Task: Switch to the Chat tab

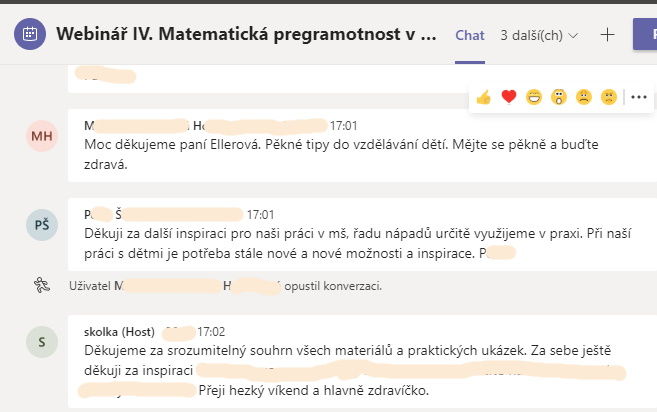Action: 470,35
